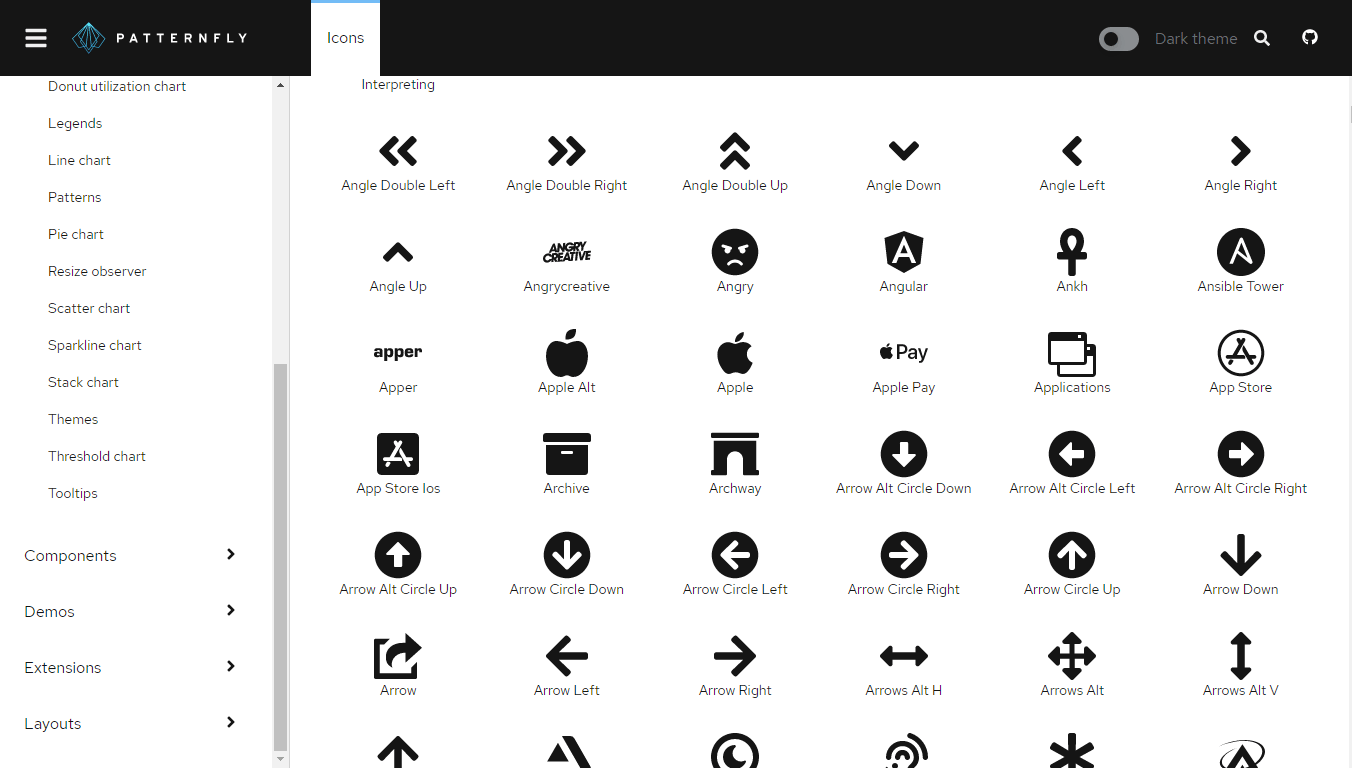Select the Ansible Tower icon
1352x768 pixels.
coord(1241,252)
